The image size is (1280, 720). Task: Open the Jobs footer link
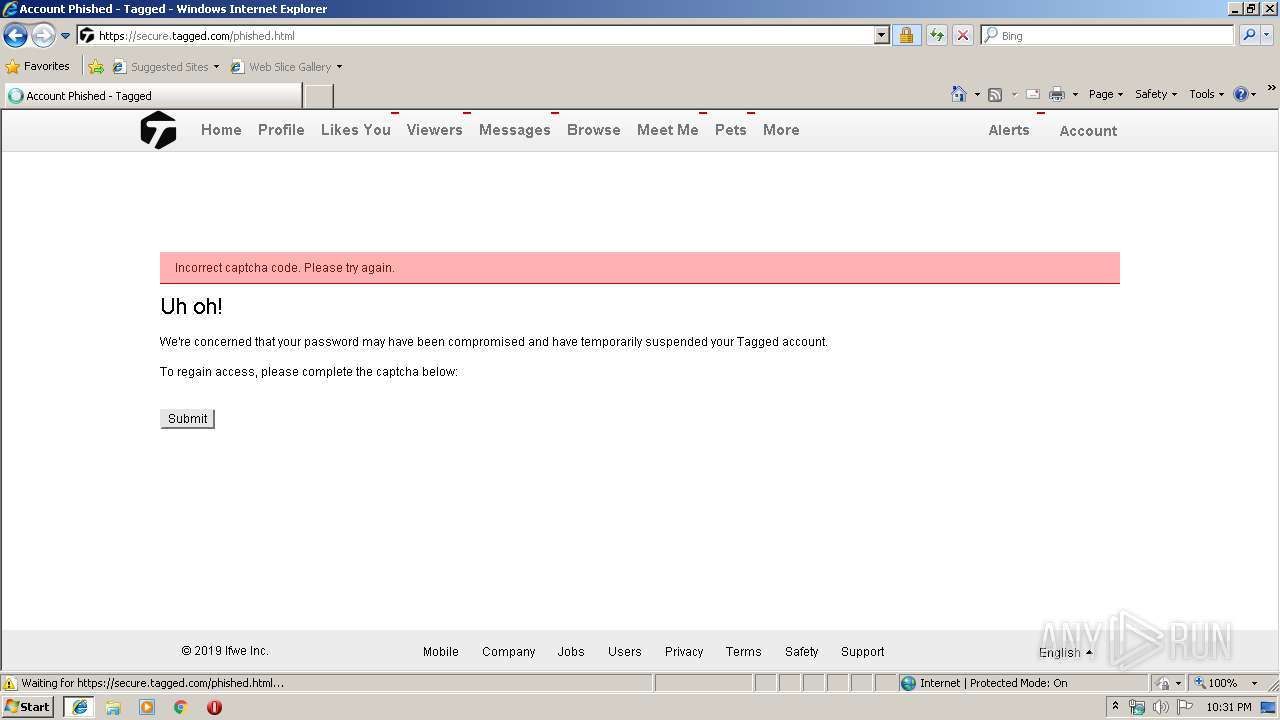[571, 652]
